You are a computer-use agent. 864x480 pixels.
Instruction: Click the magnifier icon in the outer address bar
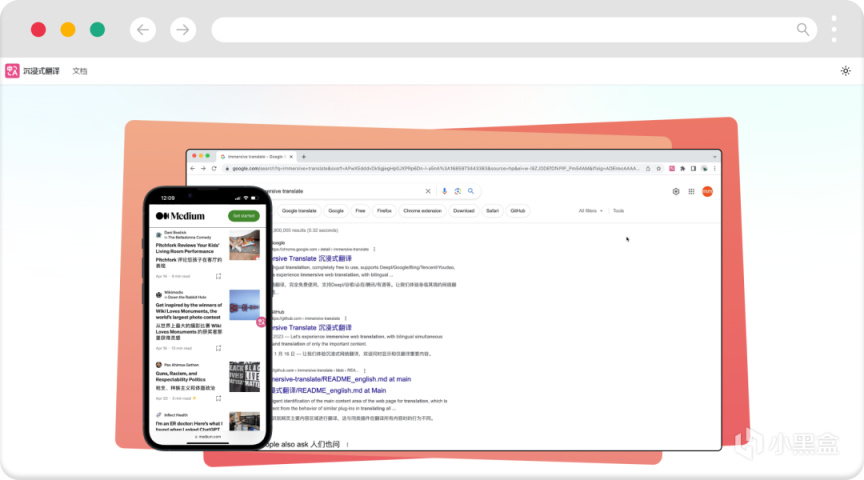coord(803,29)
